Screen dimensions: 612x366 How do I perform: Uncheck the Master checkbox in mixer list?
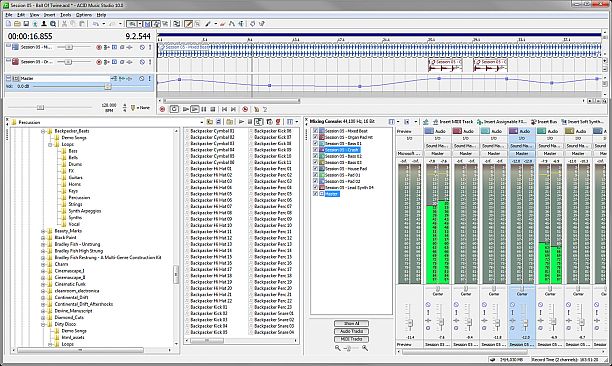coord(315,194)
